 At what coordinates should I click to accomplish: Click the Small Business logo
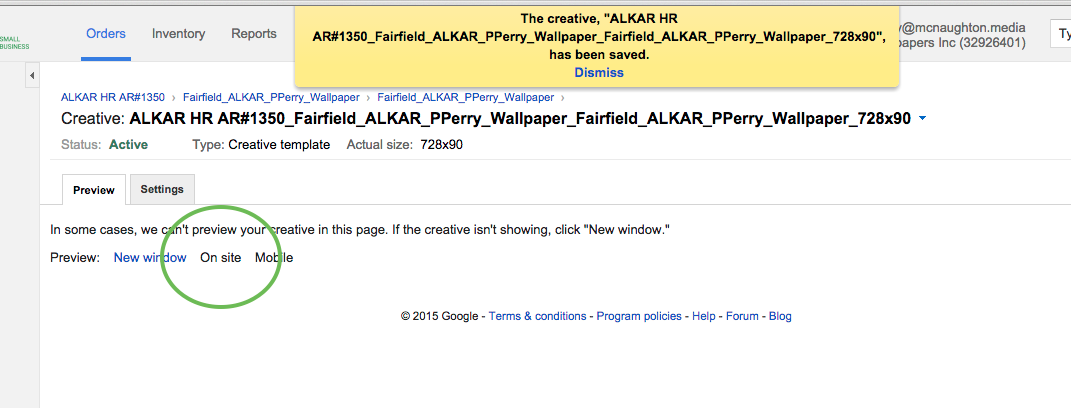pos(15,42)
